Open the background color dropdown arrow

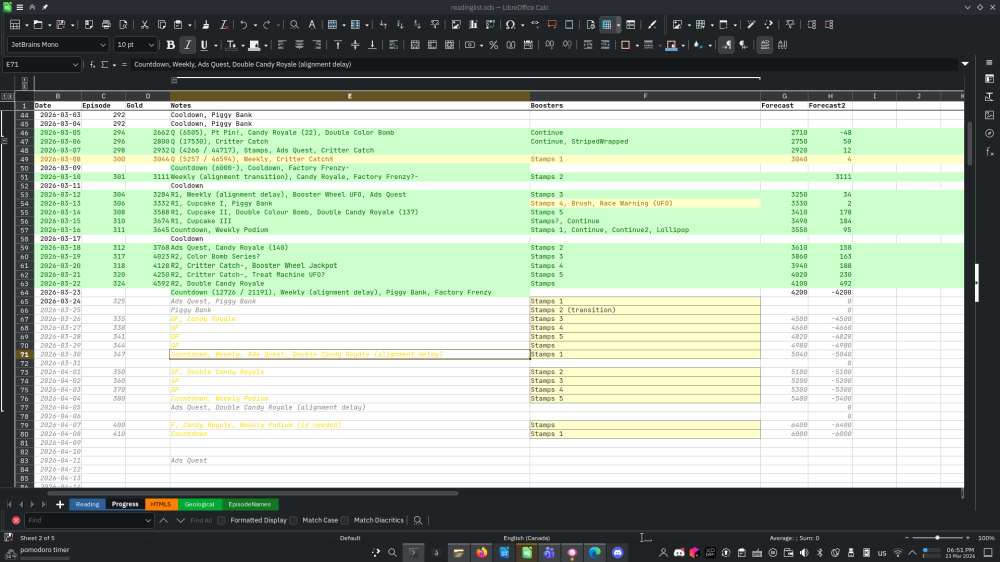(x=265, y=45)
